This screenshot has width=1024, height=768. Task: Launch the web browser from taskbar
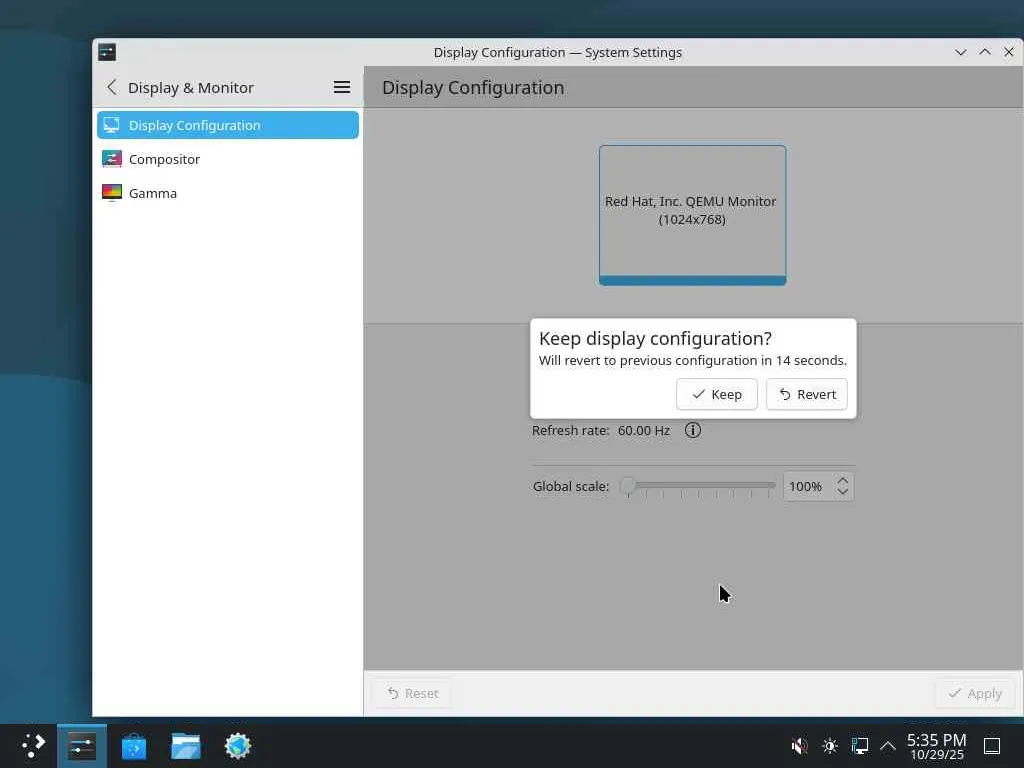point(238,746)
